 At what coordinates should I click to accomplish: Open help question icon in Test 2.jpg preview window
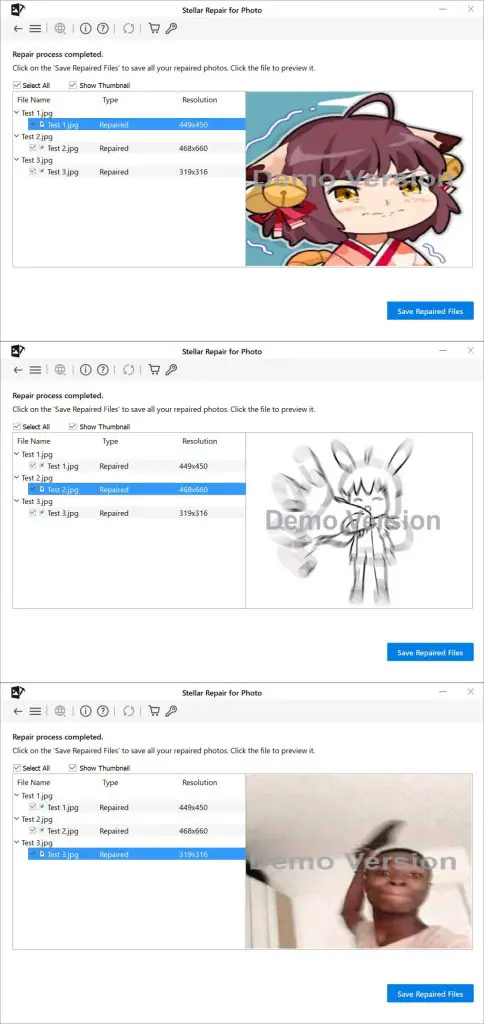(x=103, y=370)
